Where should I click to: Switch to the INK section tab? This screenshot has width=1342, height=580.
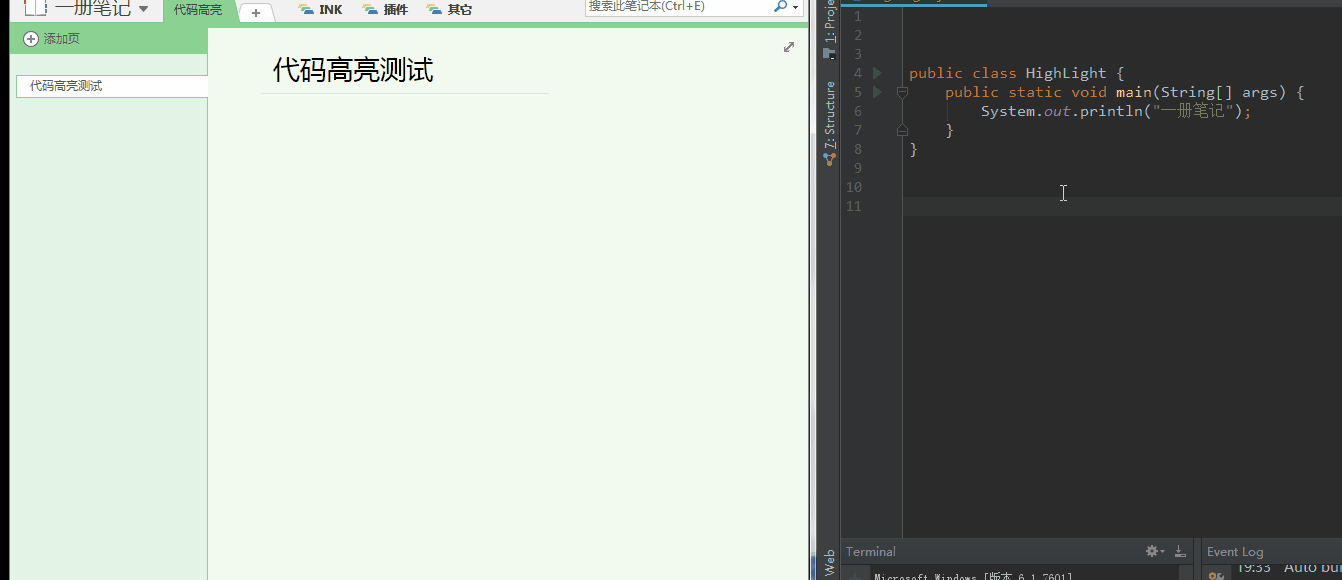click(x=320, y=10)
